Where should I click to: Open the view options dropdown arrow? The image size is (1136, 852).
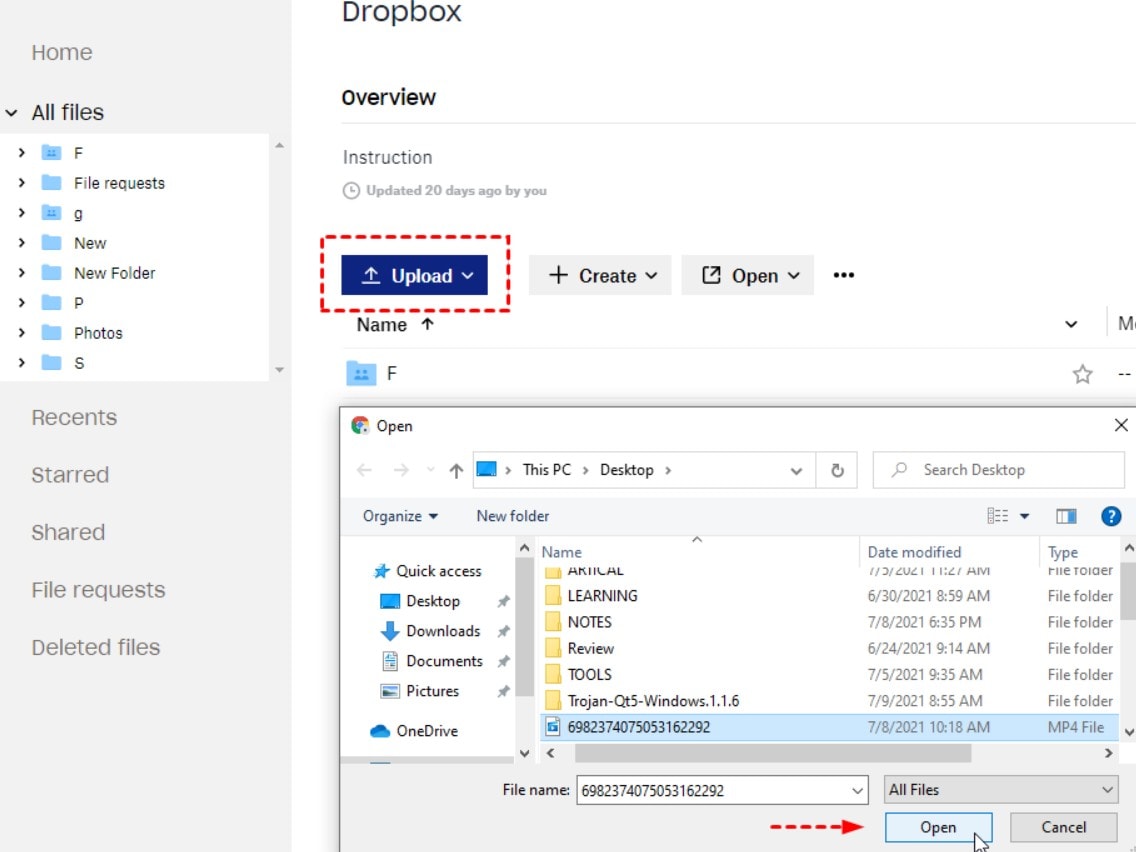click(x=1024, y=516)
